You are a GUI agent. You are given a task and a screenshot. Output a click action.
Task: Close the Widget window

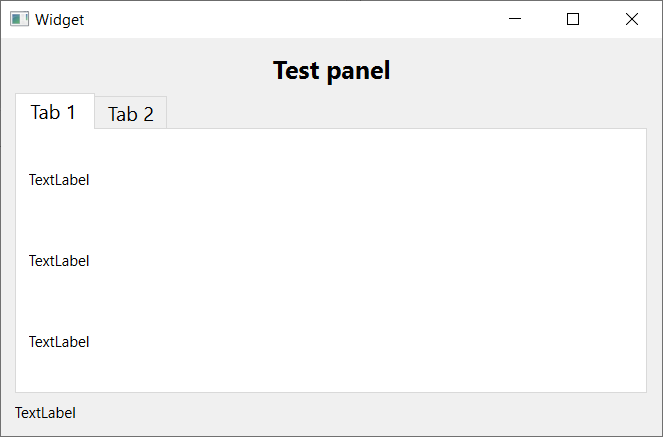[x=632, y=19]
